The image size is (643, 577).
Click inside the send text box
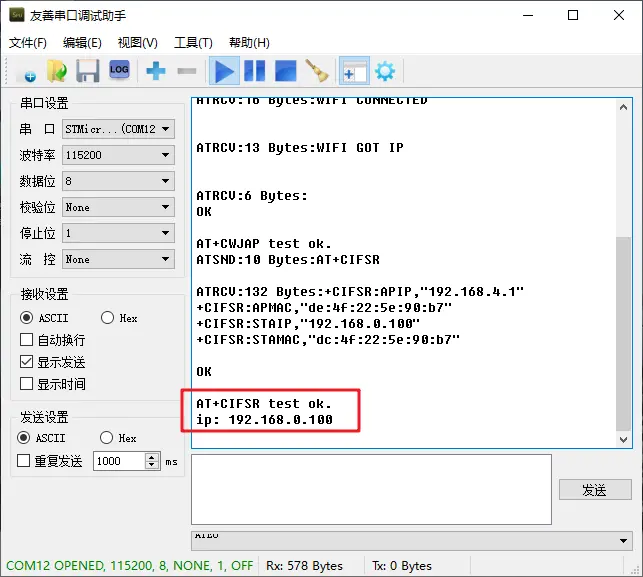pos(371,489)
